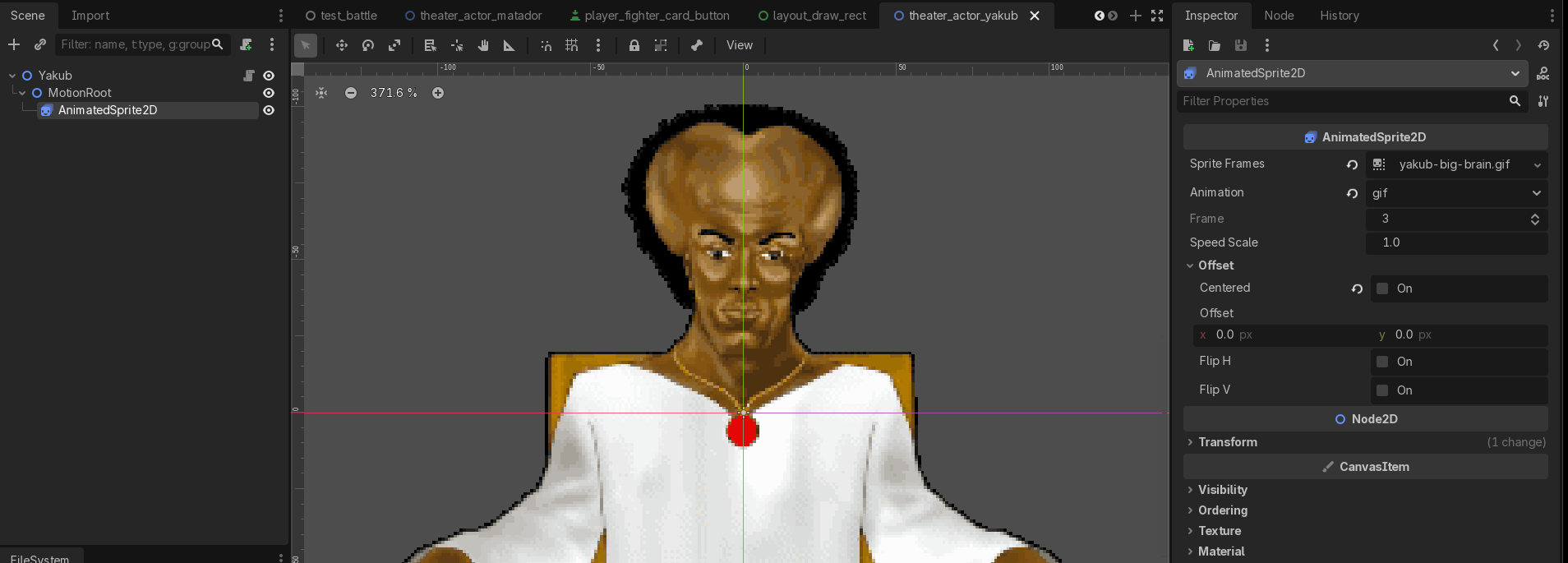Select the pivot point tool

point(457,45)
